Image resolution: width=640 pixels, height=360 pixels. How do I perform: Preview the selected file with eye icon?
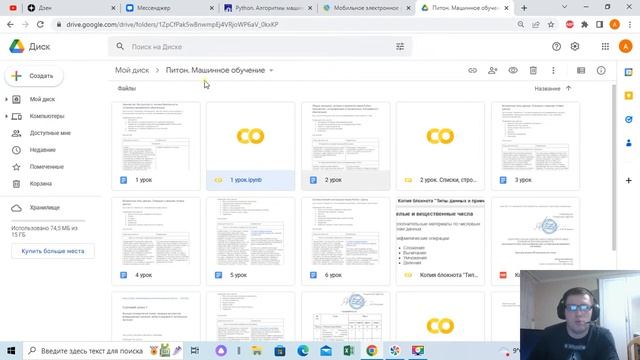pyautogui.click(x=513, y=71)
